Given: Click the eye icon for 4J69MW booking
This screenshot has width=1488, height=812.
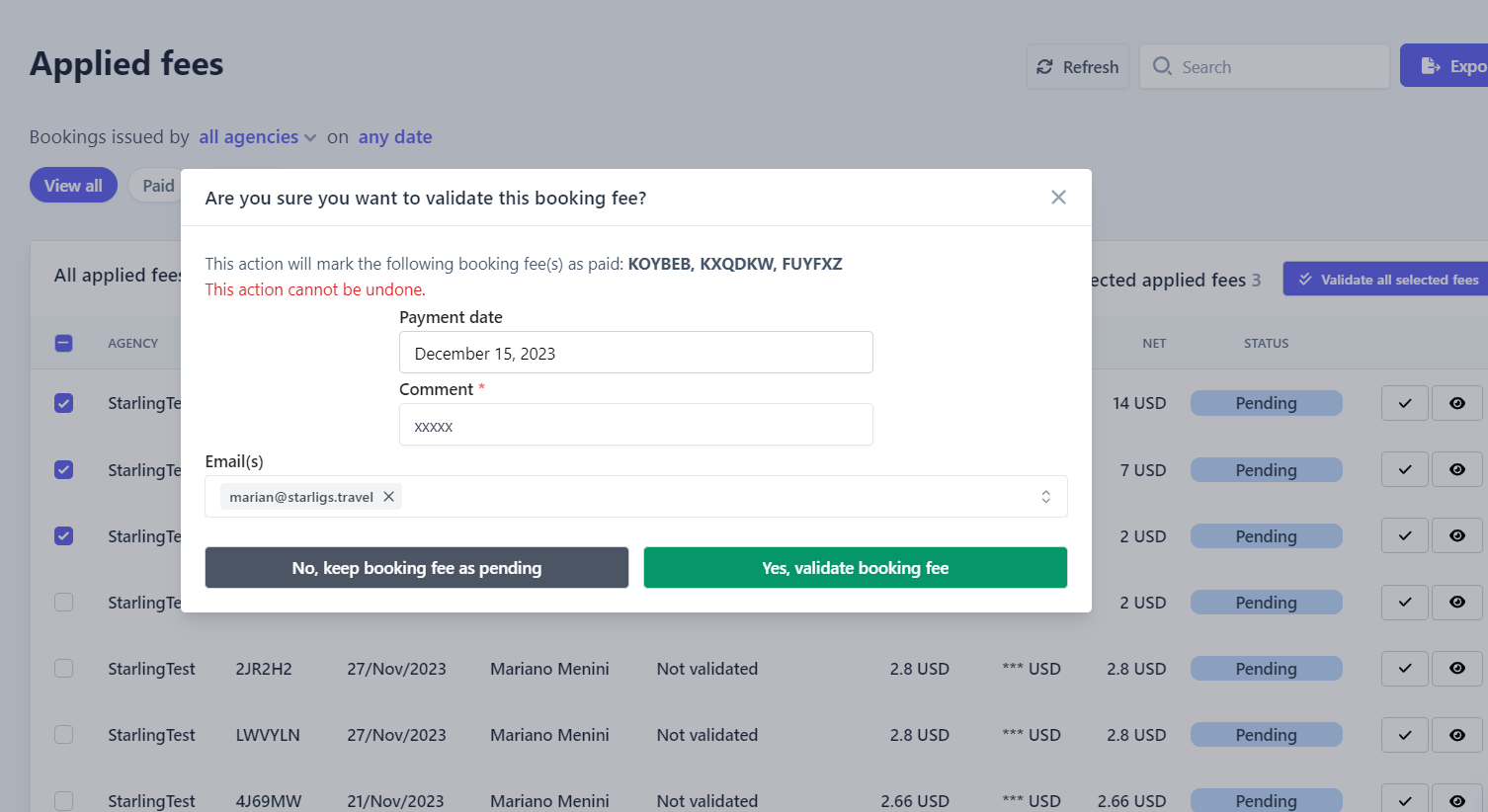Looking at the screenshot, I should (x=1457, y=799).
